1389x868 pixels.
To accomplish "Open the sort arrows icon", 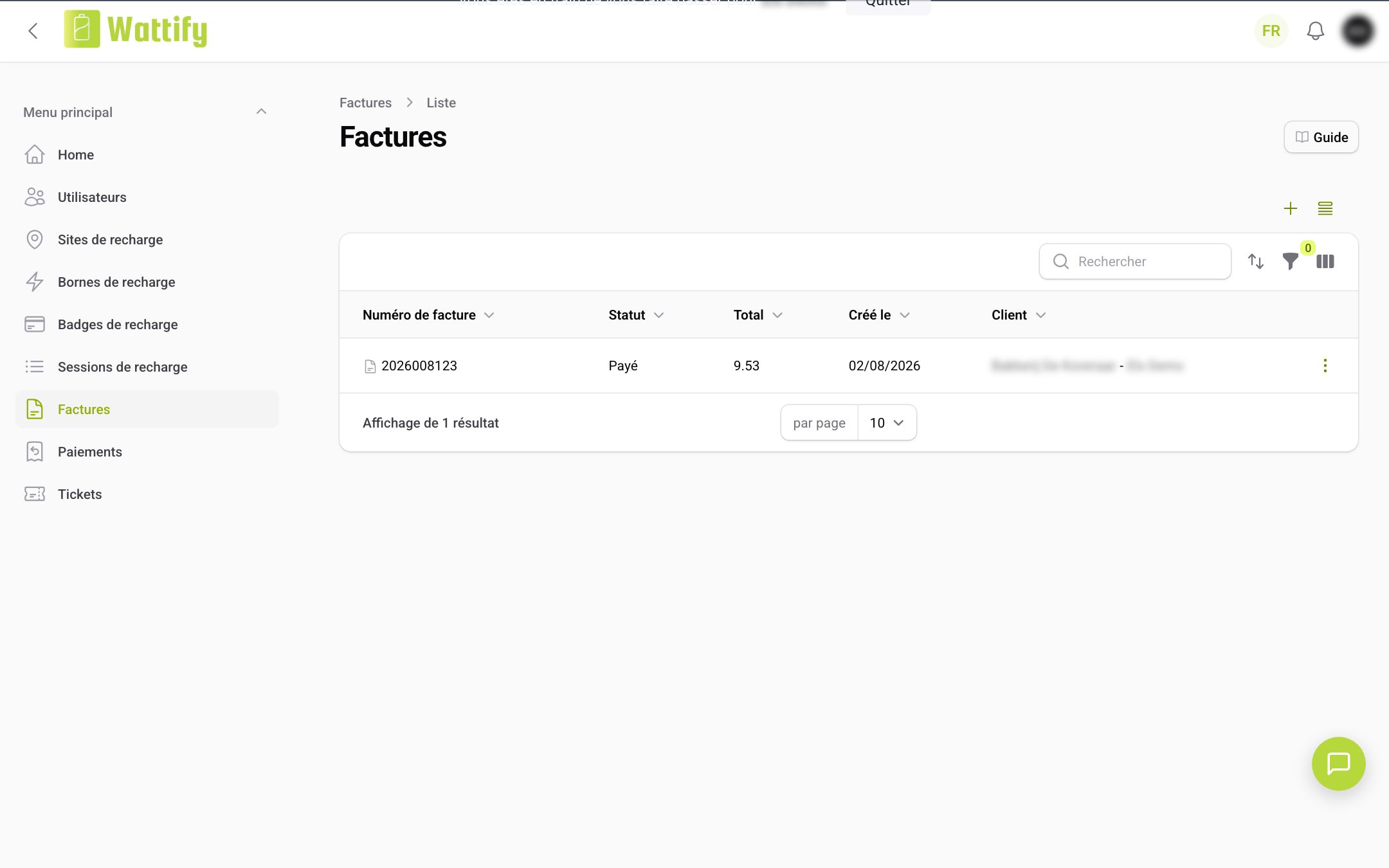I will pyautogui.click(x=1255, y=261).
